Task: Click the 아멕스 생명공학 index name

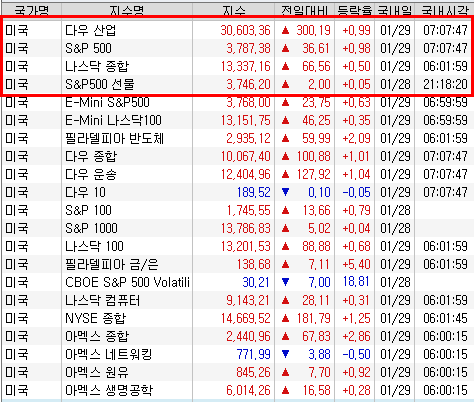Action: 109,390
